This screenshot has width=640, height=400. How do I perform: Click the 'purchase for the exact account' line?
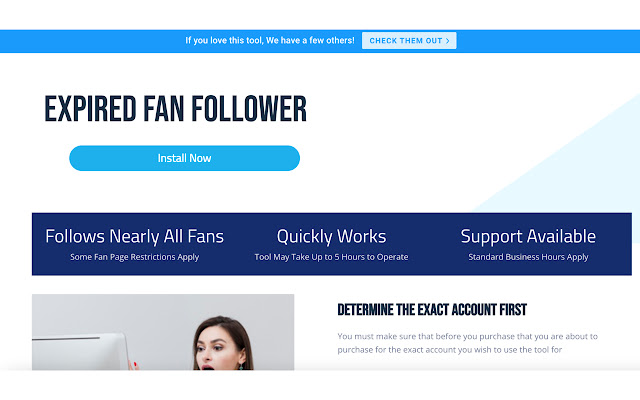pyautogui.click(x=449, y=350)
